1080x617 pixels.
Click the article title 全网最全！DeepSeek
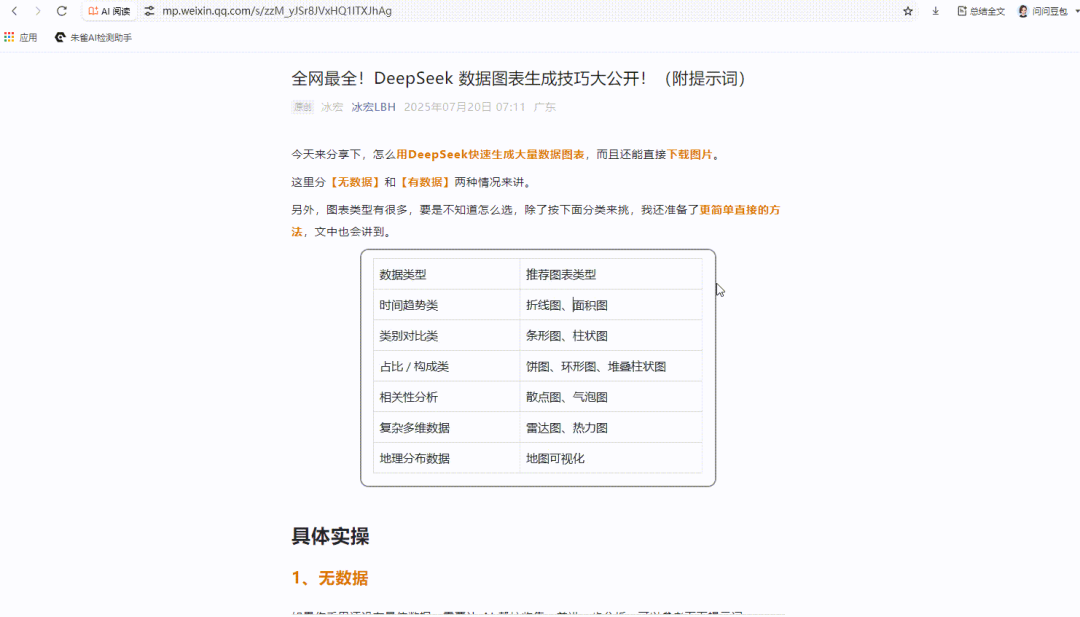[519, 79]
